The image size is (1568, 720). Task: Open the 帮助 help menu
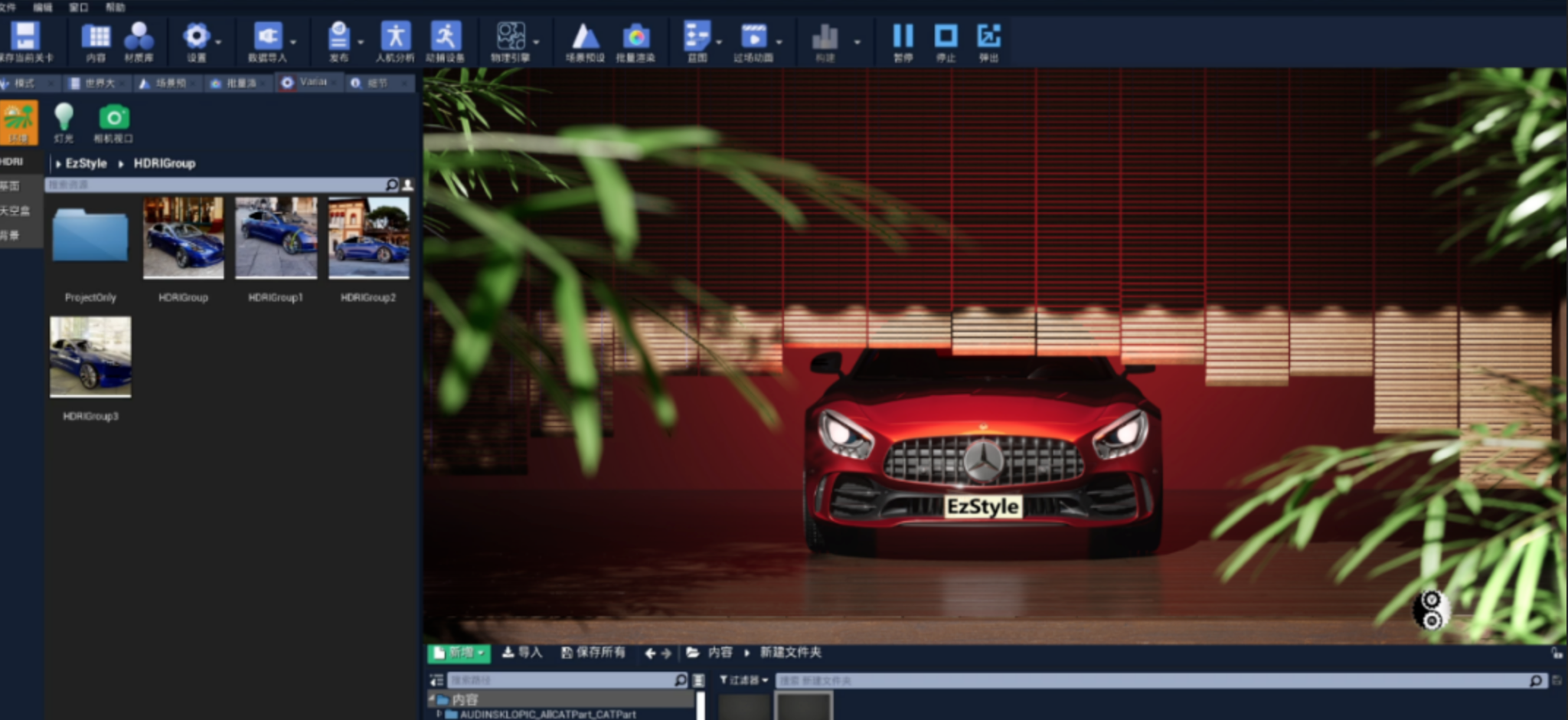click(115, 7)
